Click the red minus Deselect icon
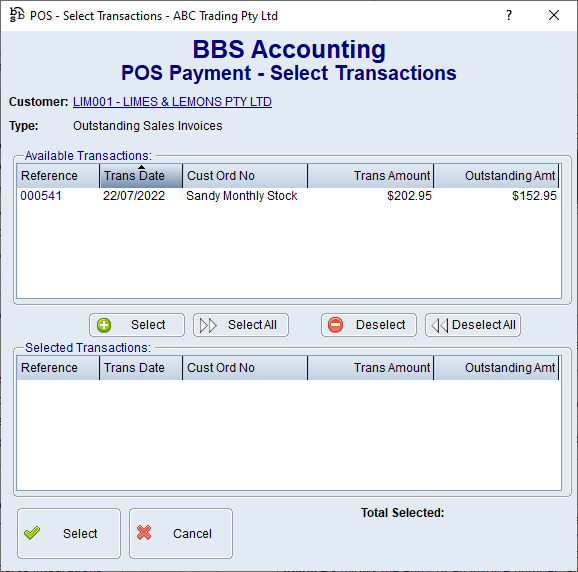Screen dimensions: 578x572 click(x=335, y=325)
